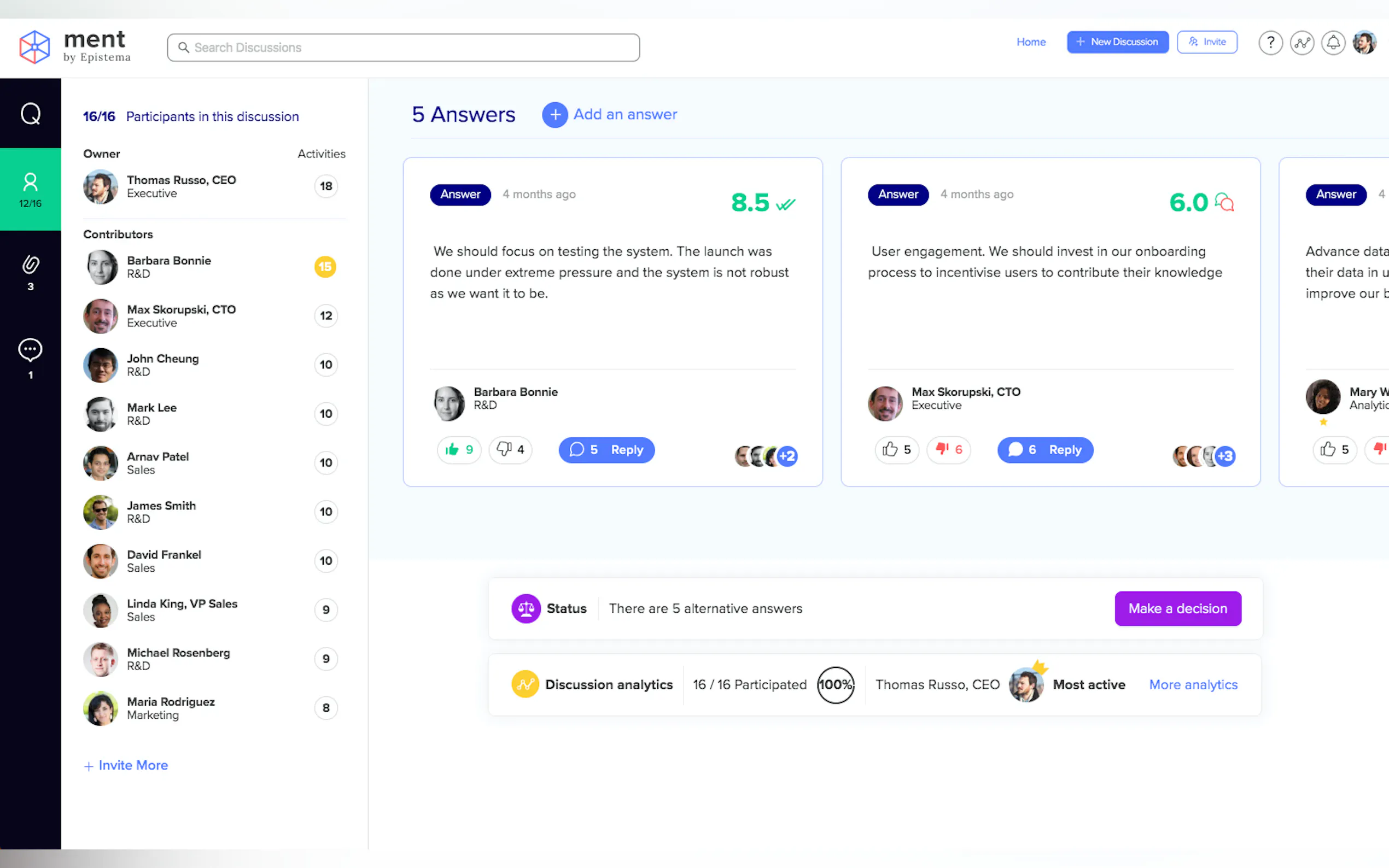
Task: Click the Make a decision button
Action: point(1177,608)
